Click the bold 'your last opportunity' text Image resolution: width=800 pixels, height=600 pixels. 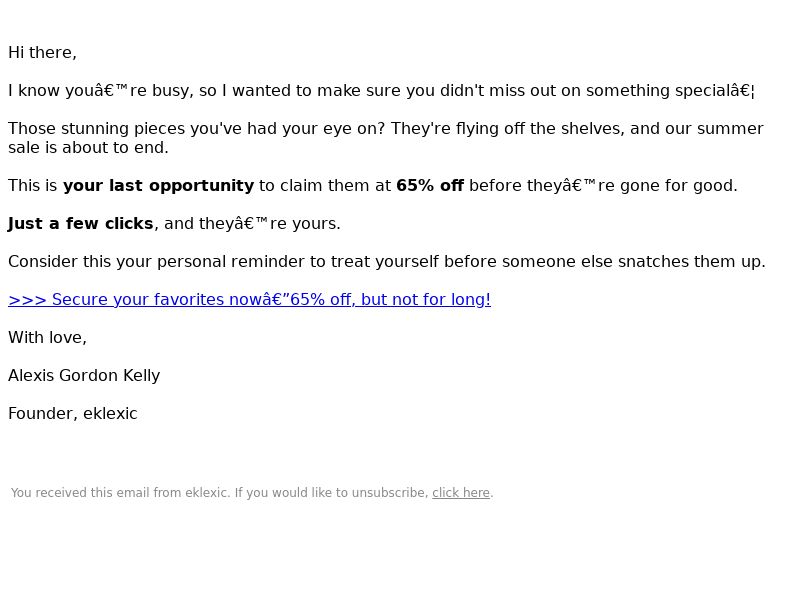click(158, 186)
